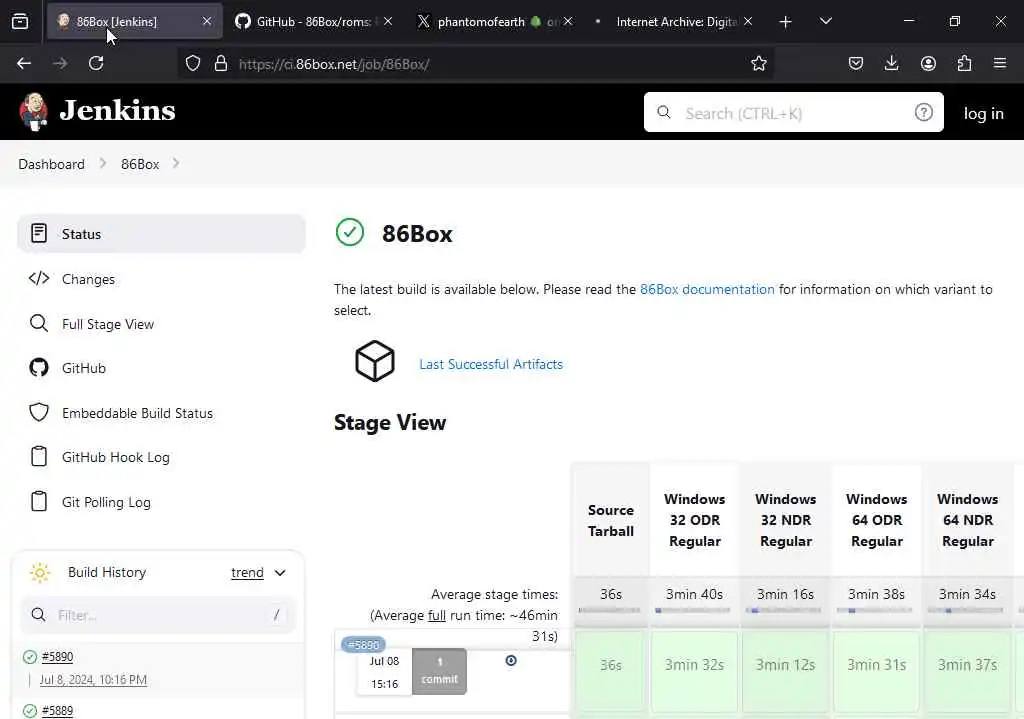Open GitHub Hook Log
This screenshot has height=719, width=1024.
point(115,457)
